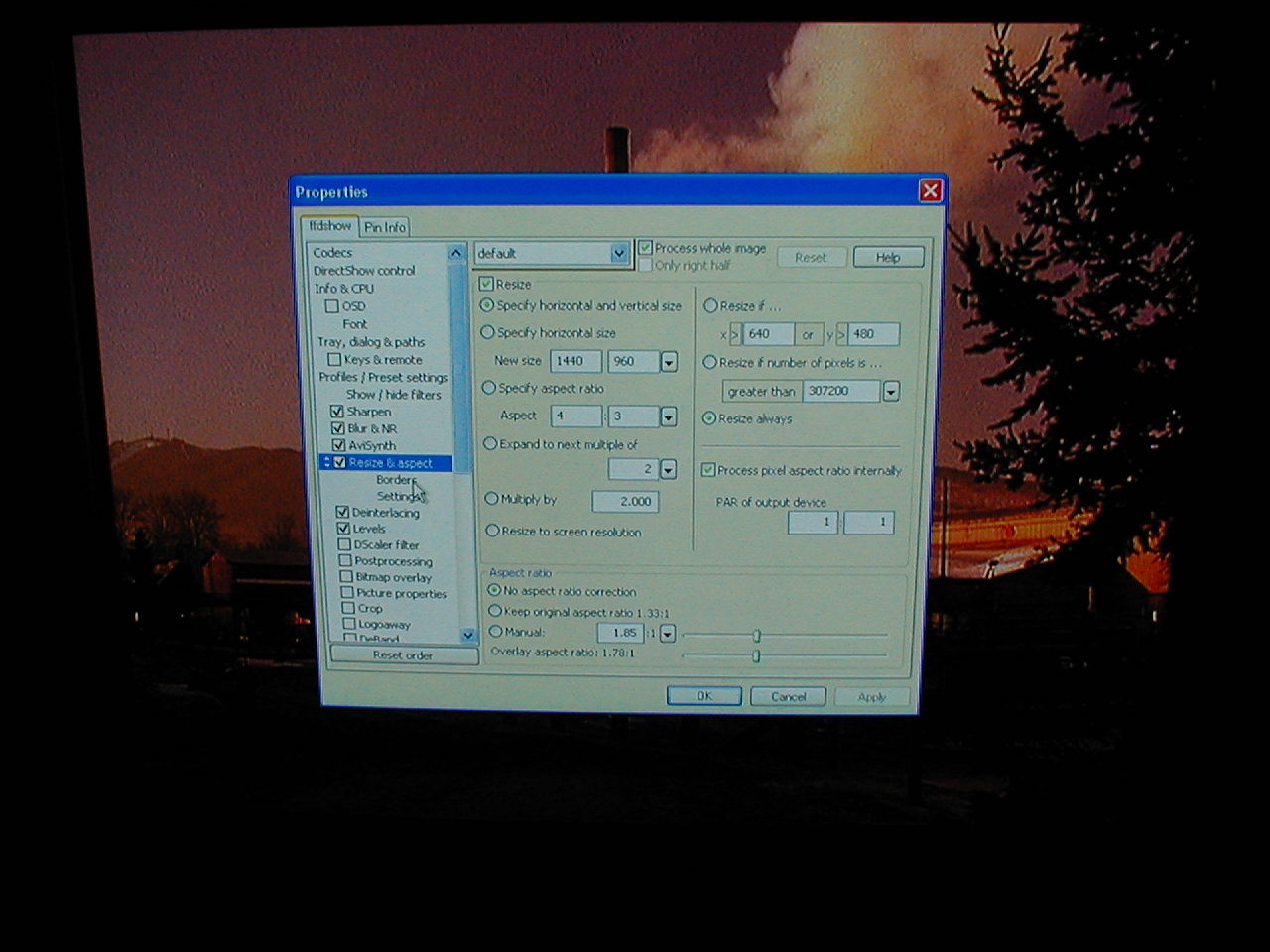Image resolution: width=1270 pixels, height=952 pixels.
Task: Open the Manual aspect 1.85 dropdown arrow
Action: click(x=667, y=633)
